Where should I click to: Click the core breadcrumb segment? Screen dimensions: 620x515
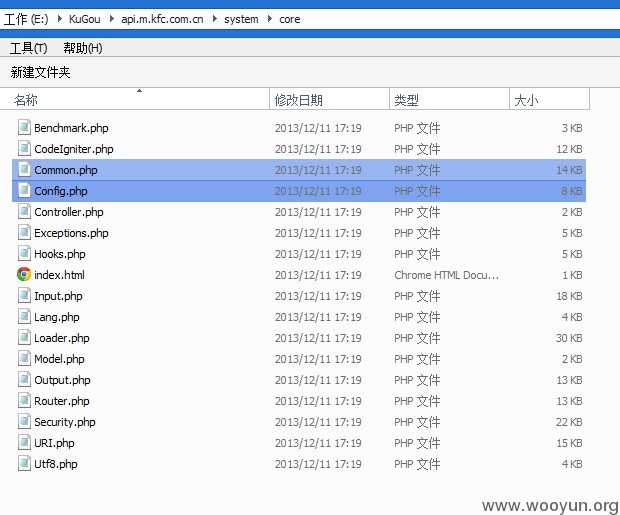[289, 19]
